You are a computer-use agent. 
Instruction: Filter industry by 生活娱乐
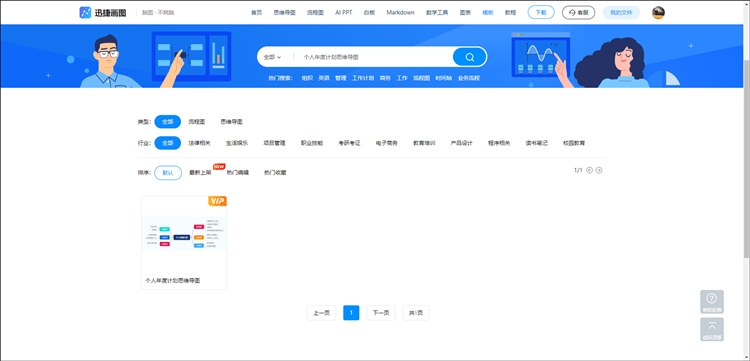(x=237, y=143)
